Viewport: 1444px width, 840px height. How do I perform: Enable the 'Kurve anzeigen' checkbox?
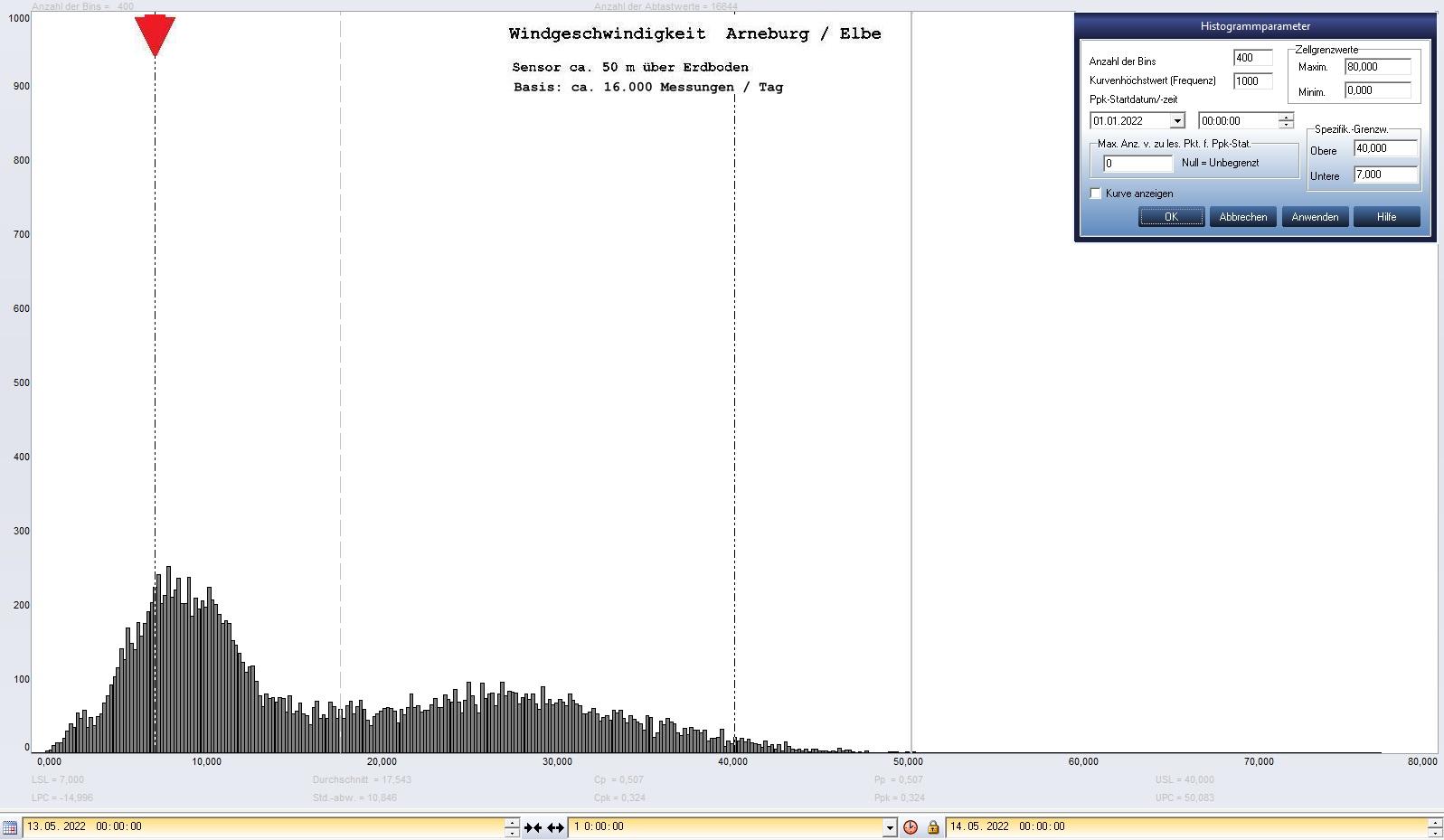tap(1096, 193)
